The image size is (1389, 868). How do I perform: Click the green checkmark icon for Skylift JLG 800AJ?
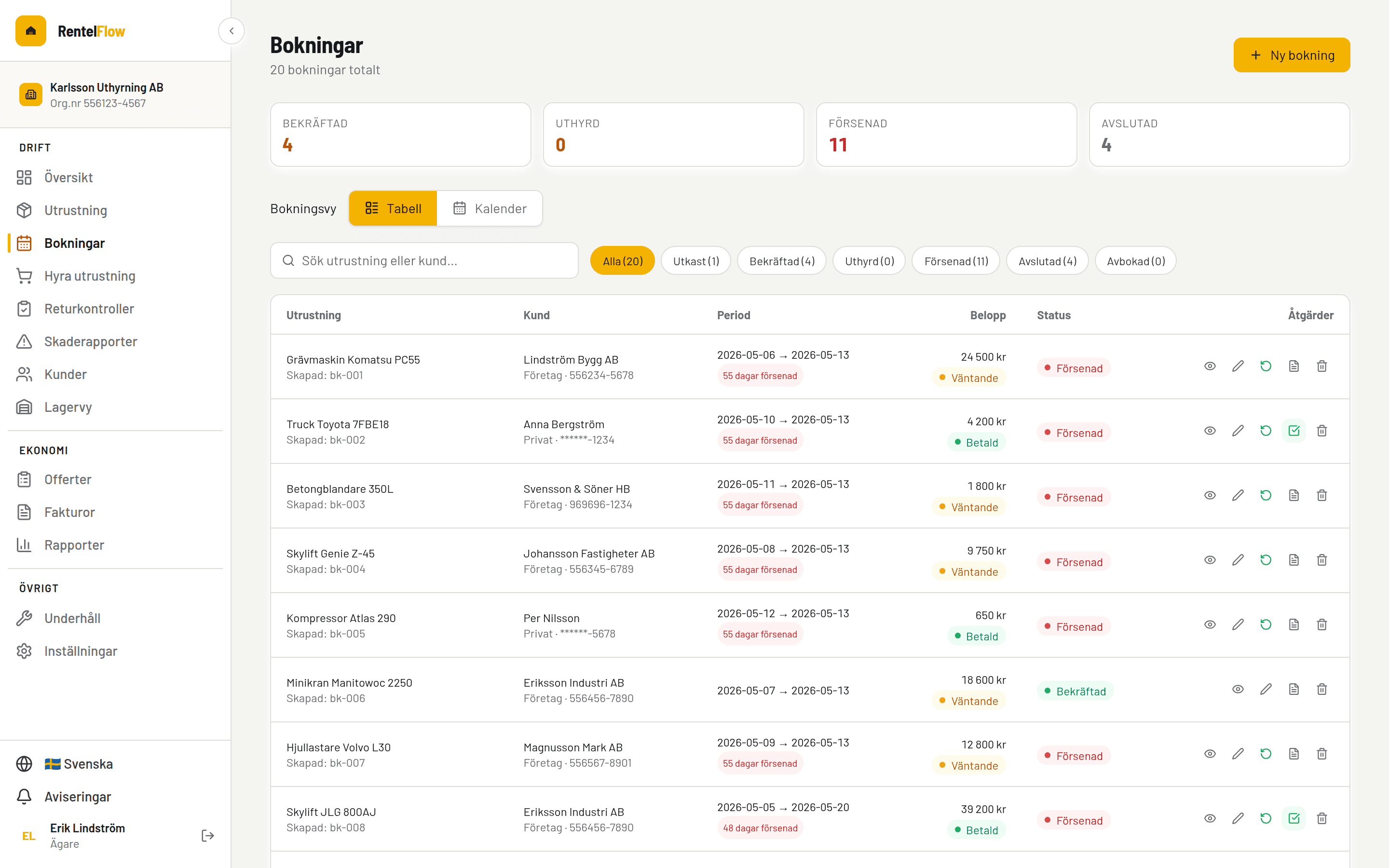pyautogui.click(x=1294, y=818)
